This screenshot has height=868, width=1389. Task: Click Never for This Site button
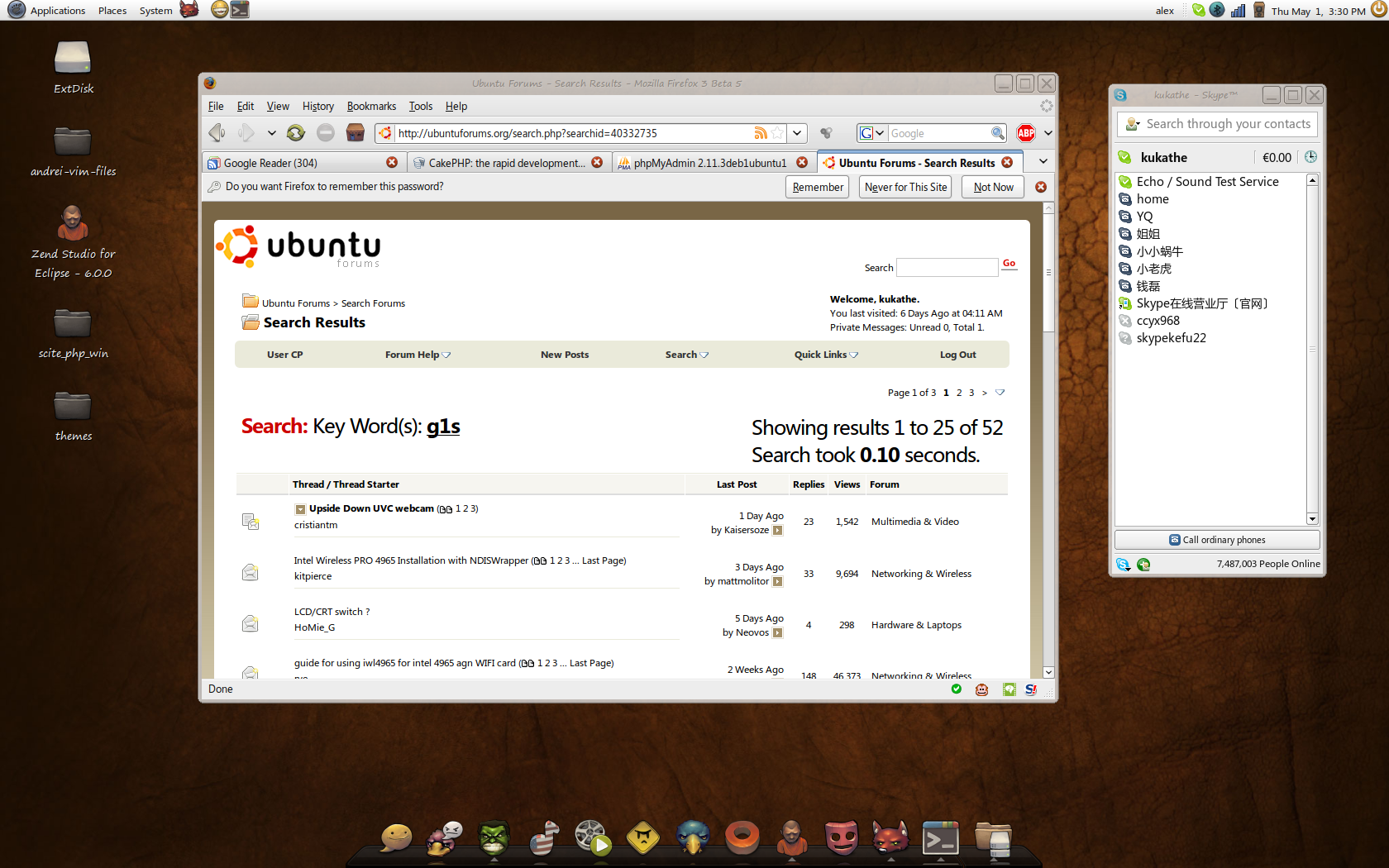(905, 187)
